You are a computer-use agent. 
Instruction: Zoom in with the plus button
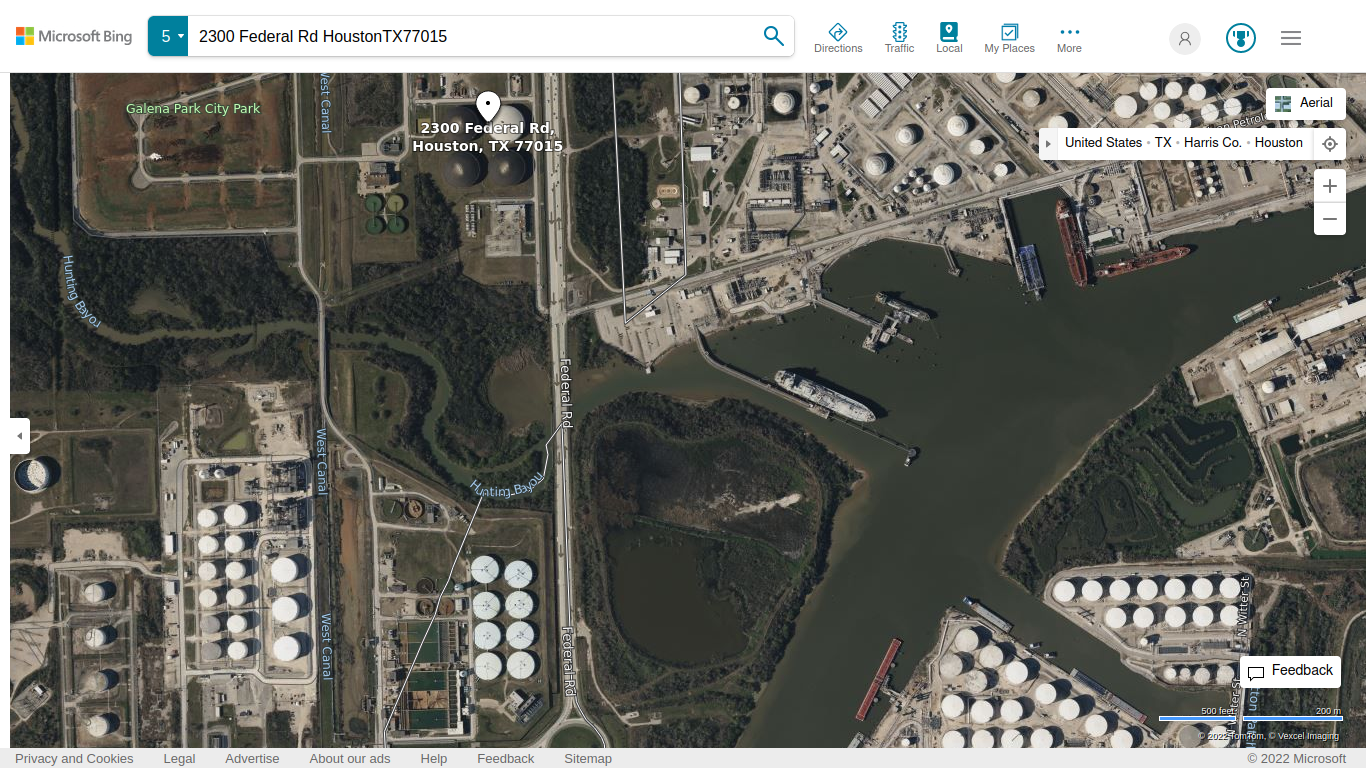click(1330, 186)
